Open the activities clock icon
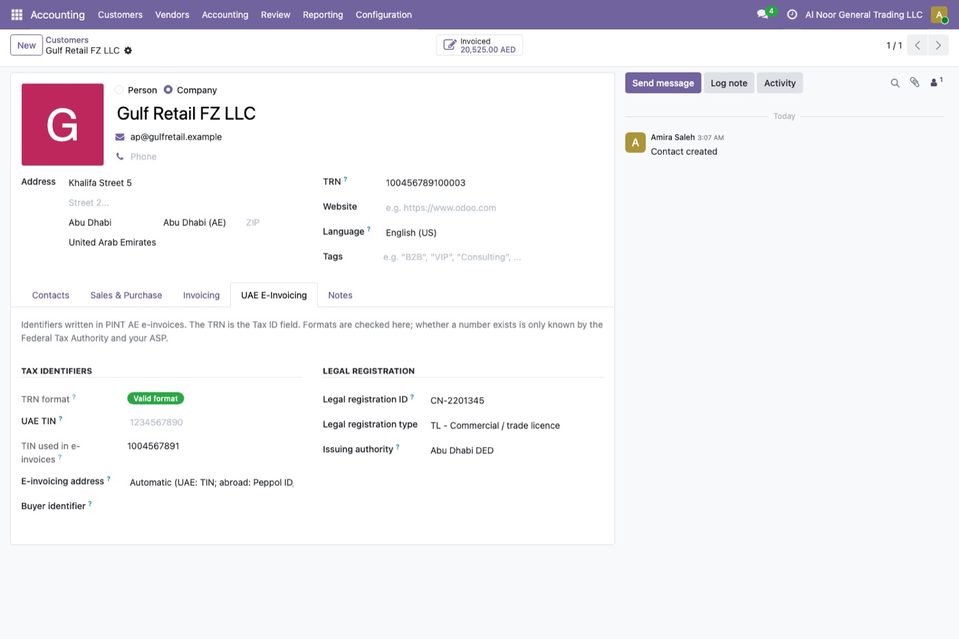The height and width of the screenshot is (639, 959). (x=791, y=14)
